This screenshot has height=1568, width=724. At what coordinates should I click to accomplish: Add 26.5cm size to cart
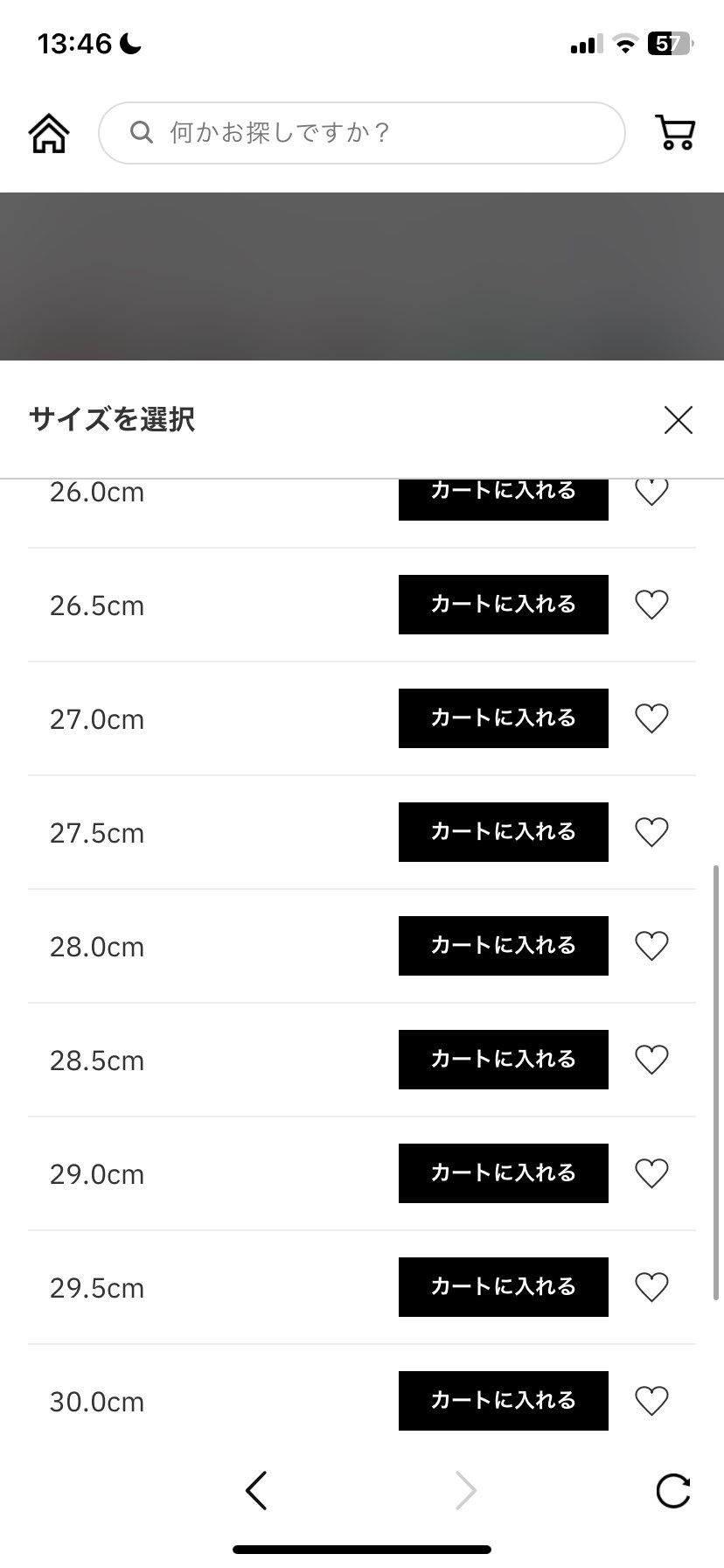[x=504, y=605]
